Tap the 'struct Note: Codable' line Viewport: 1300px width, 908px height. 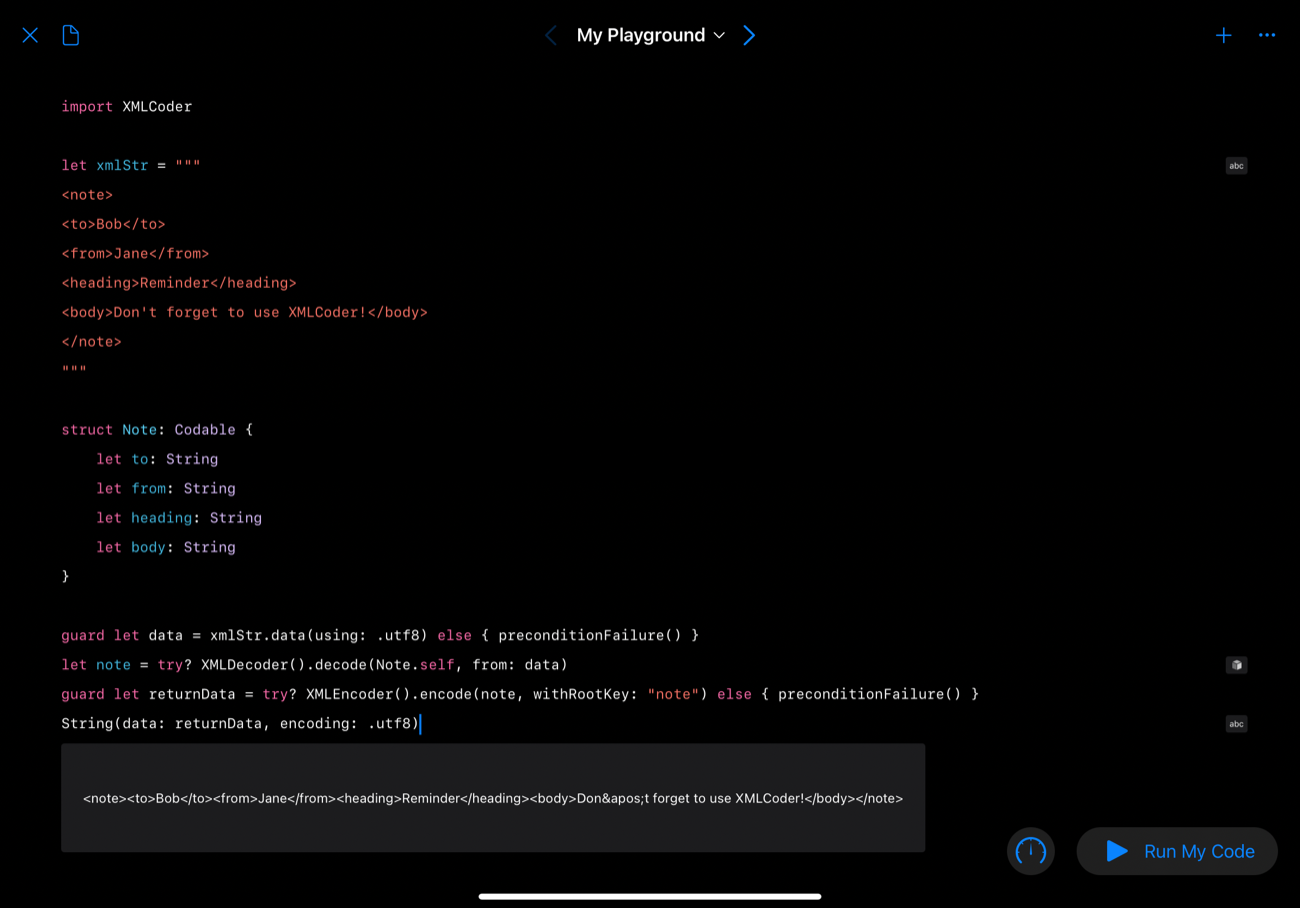pyautogui.click(x=157, y=430)
